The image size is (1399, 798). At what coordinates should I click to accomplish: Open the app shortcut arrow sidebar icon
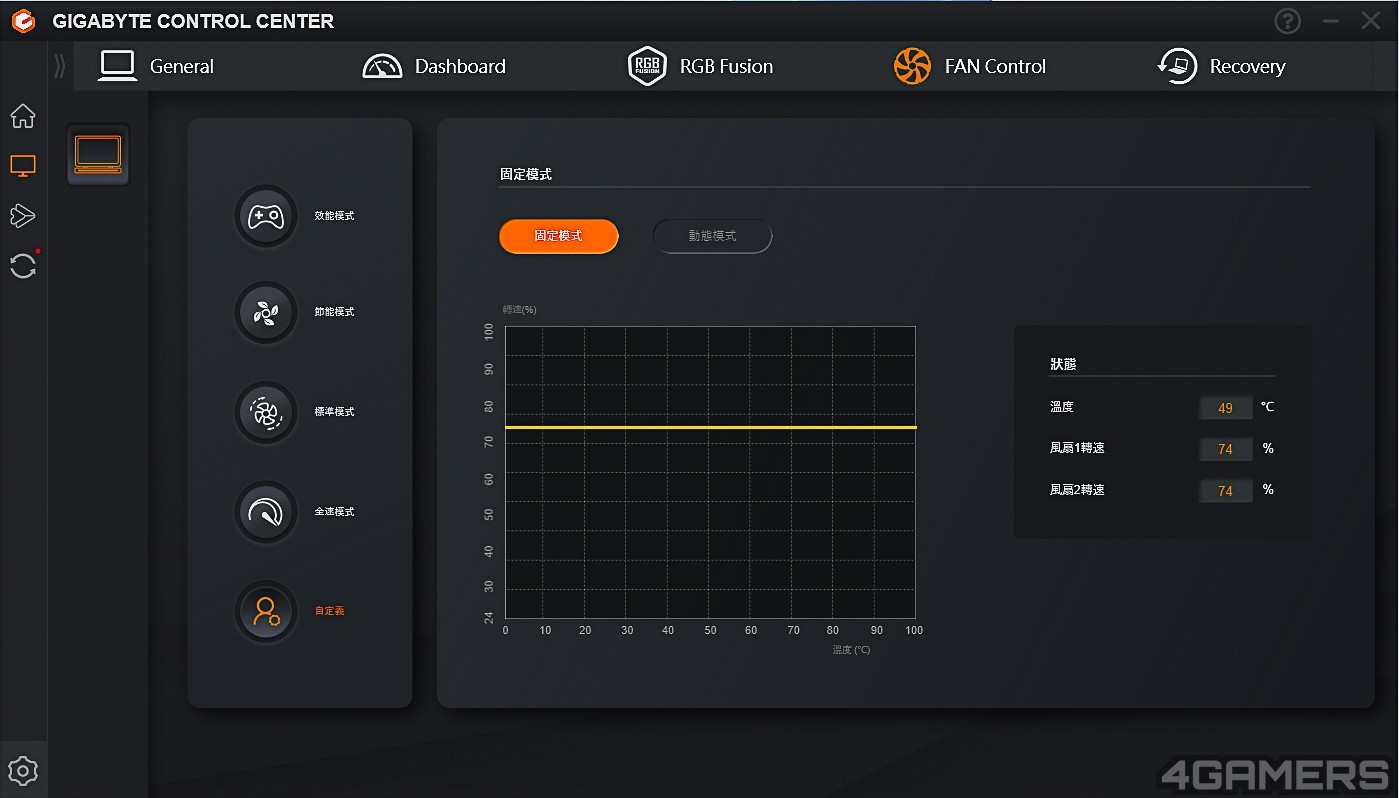(23, 216)
